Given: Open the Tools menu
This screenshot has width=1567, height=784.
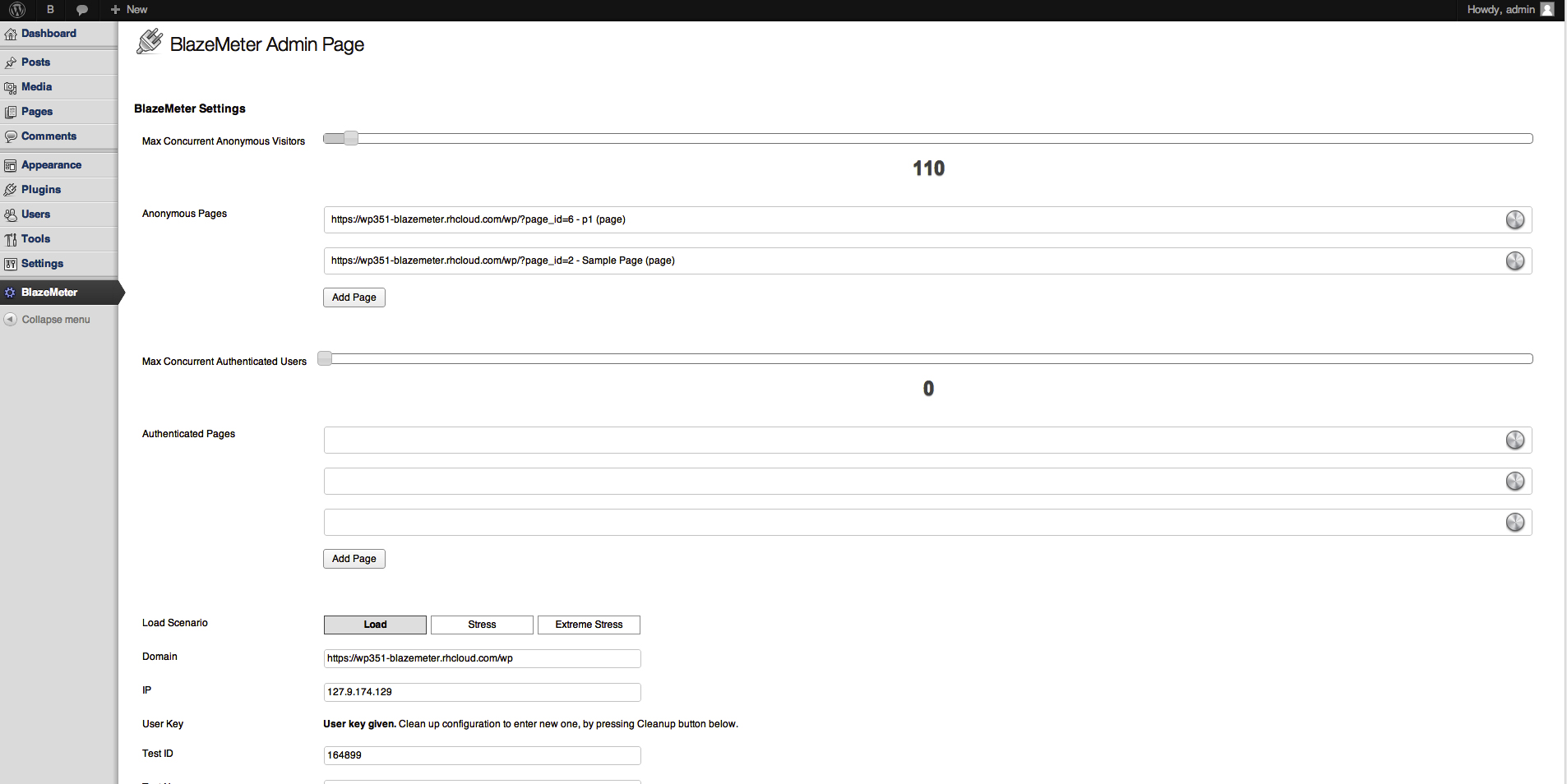Looking at the screenshot, I should pos(35,239).
